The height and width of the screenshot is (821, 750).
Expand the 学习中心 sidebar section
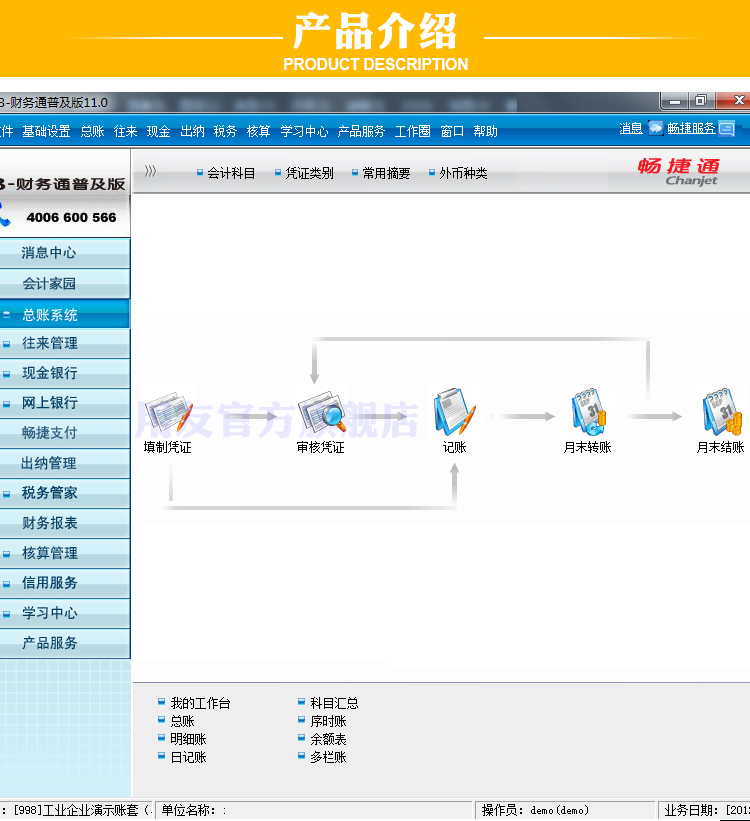pyautogui.click(x=64, y=613)
